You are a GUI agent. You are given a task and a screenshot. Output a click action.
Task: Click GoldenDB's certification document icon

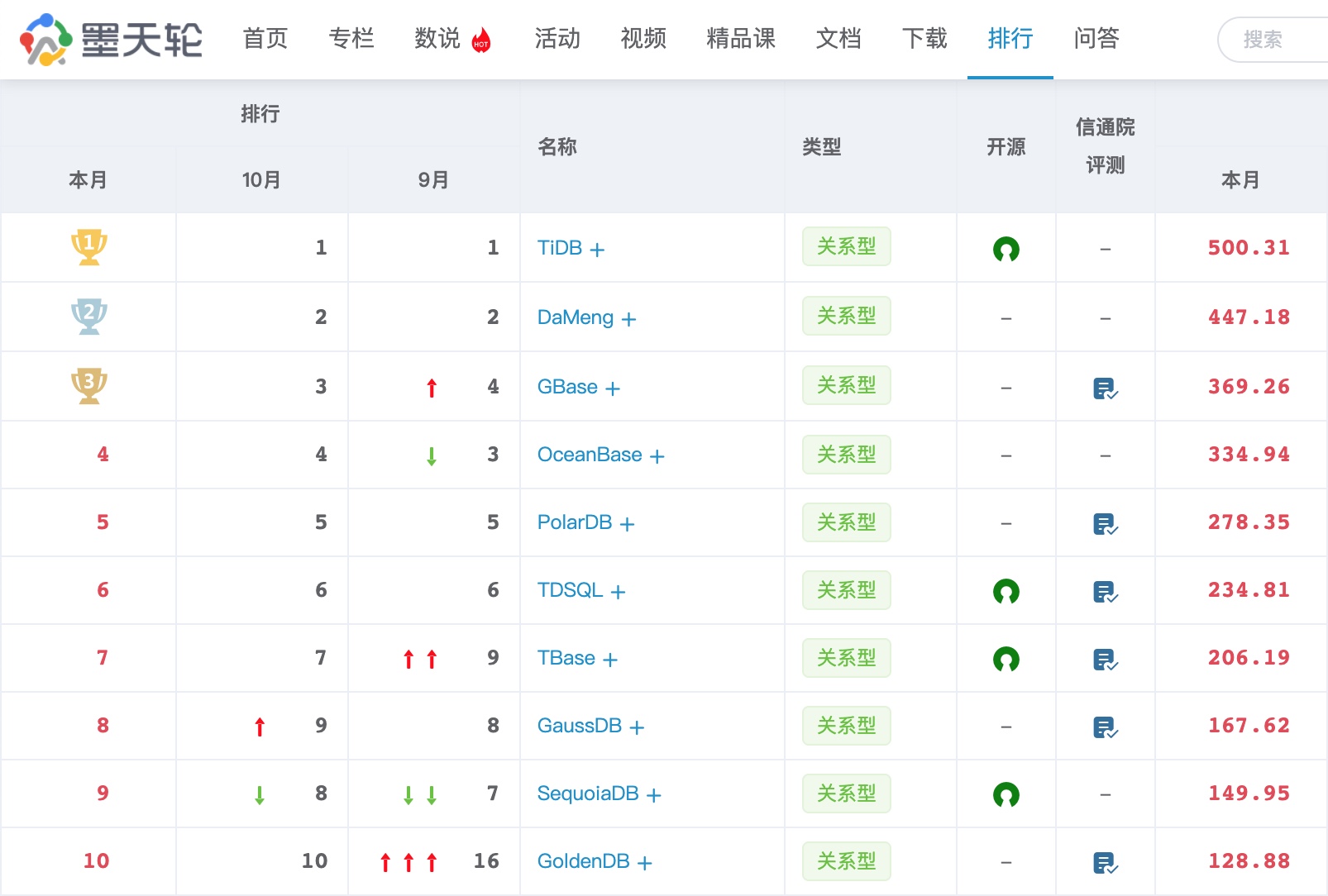pyautogui.click(x=1105, y=863)
